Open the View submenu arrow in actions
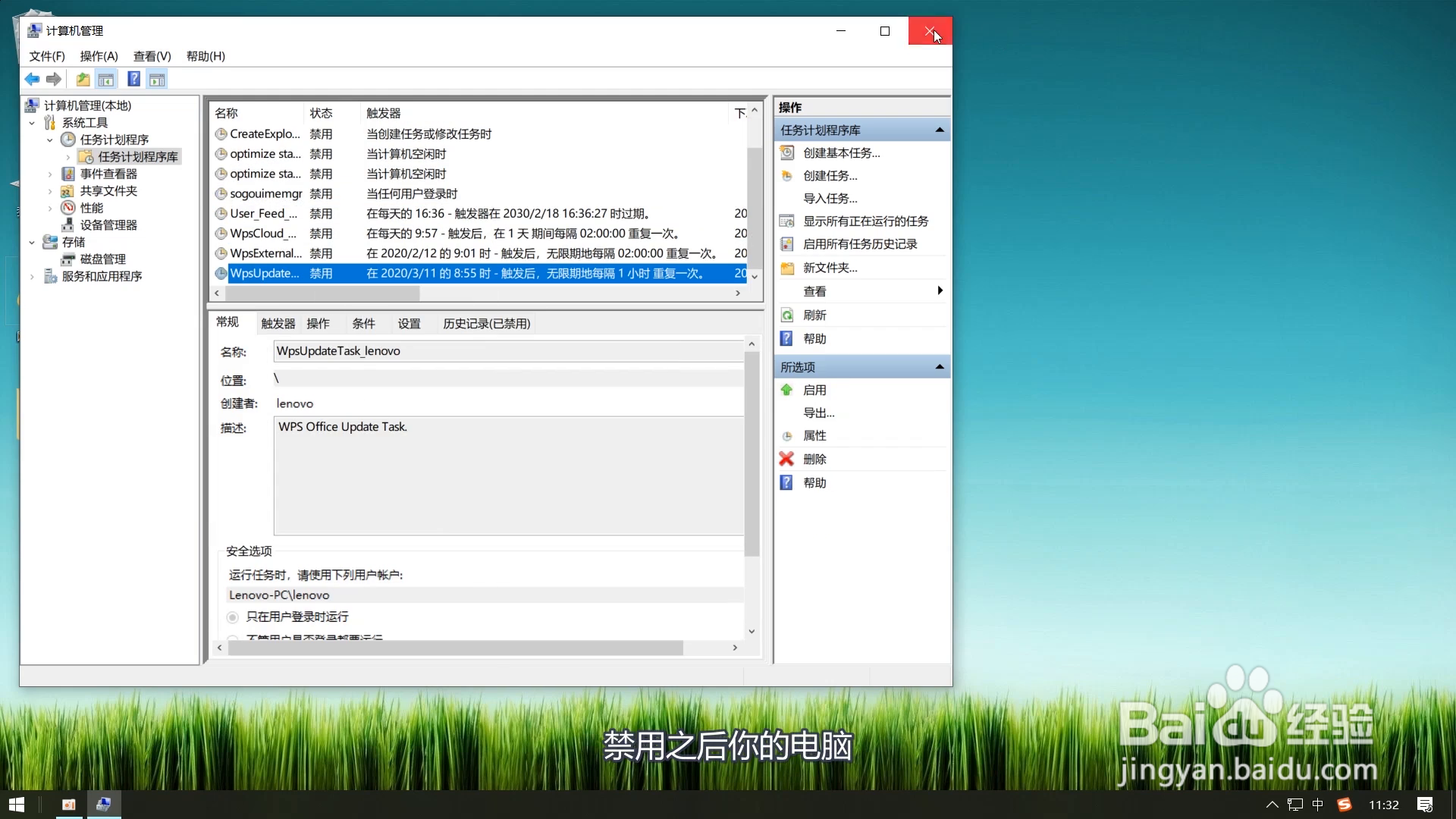Image resolution: width=1456 pixels, height=819 pixels. (940, 290)
